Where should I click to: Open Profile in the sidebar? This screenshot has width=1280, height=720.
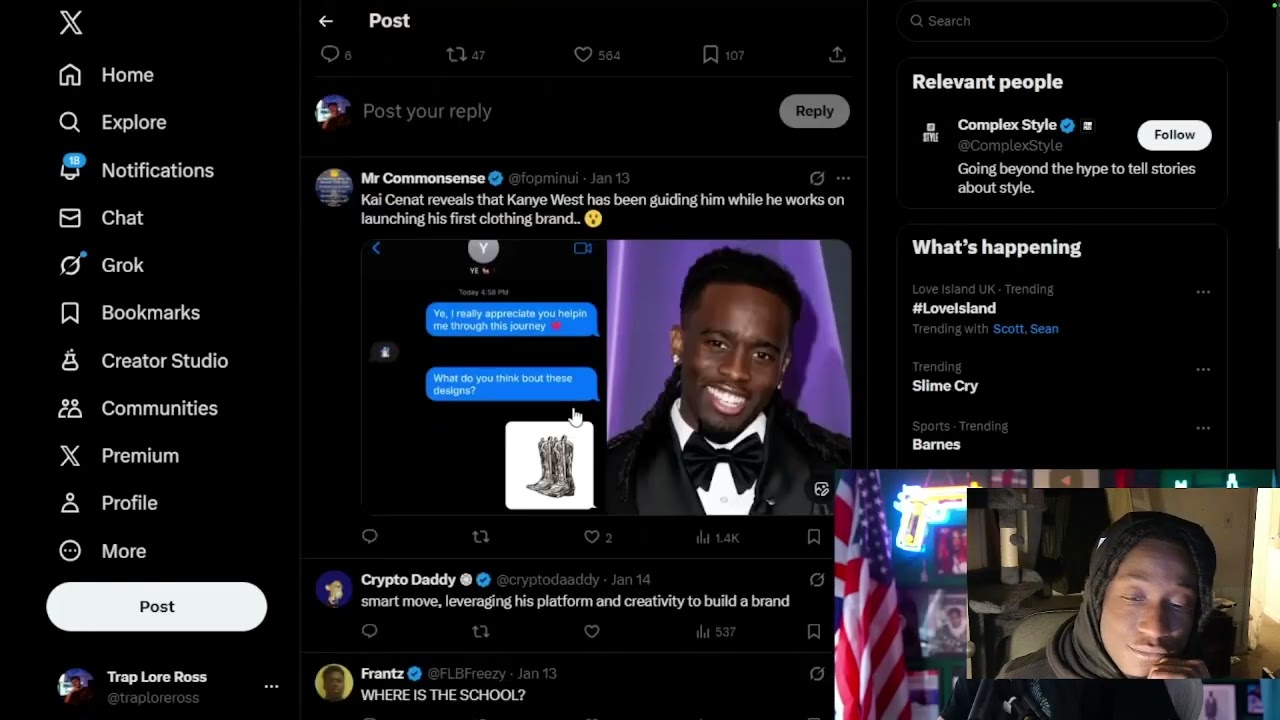coord(108,503)
